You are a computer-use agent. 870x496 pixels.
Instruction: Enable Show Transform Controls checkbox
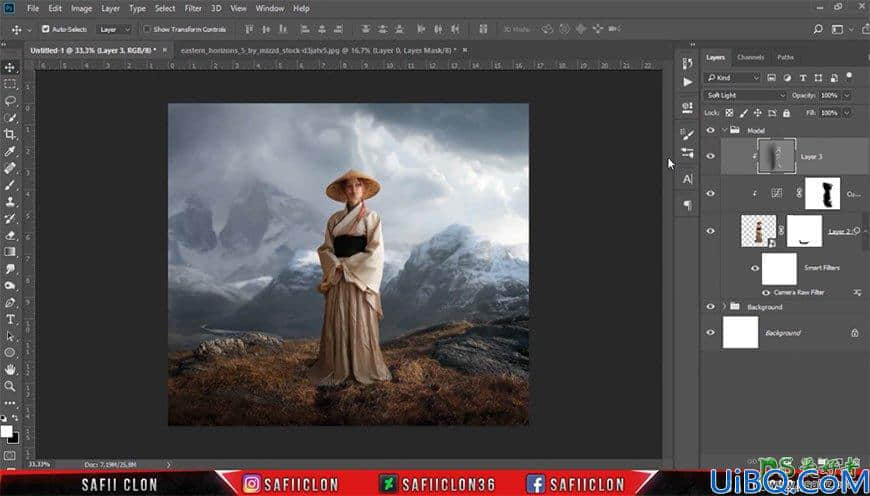(146, 29)
